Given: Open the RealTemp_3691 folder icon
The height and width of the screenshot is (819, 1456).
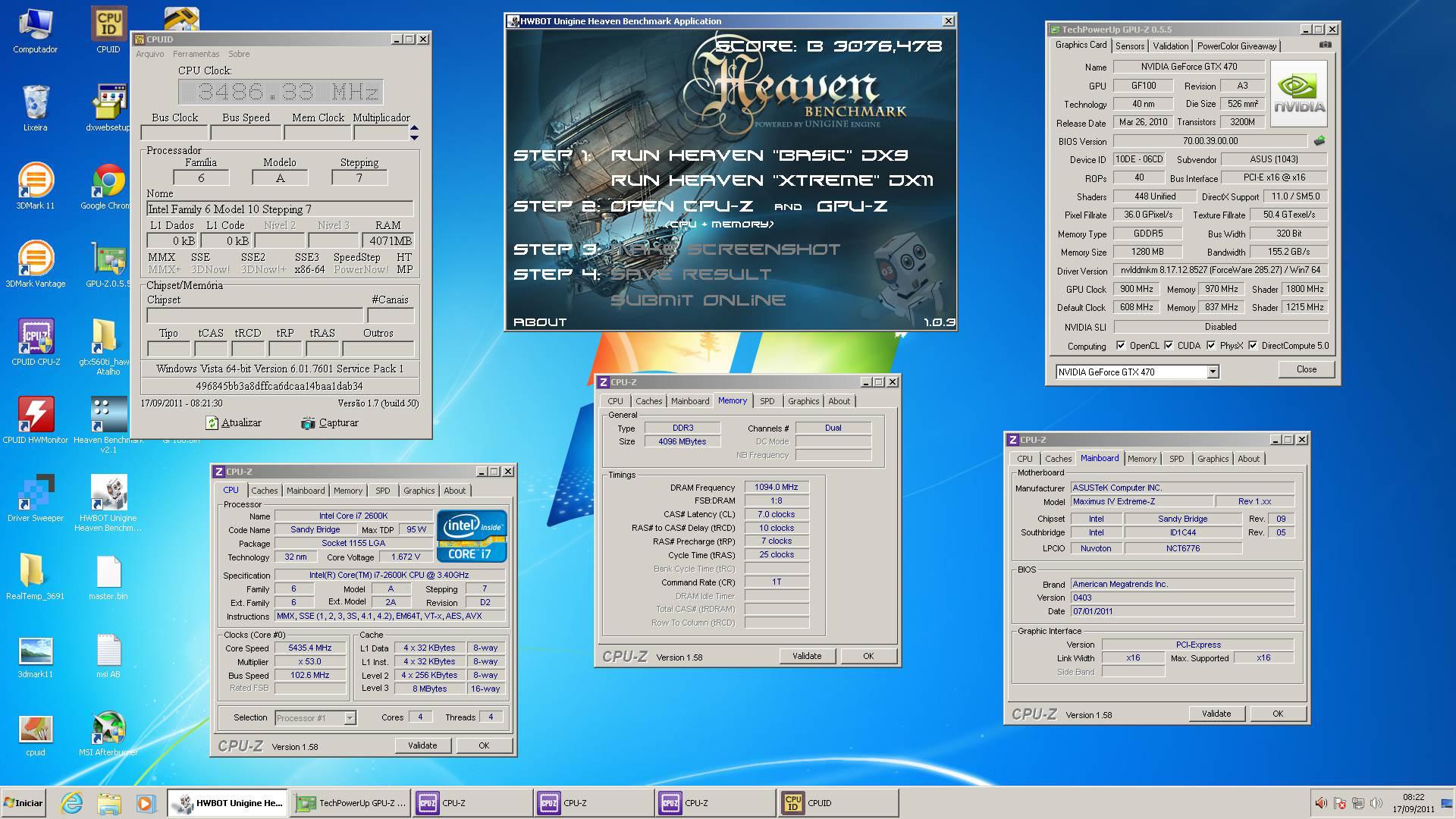Looking at the screenshot, I should (35, 577).
